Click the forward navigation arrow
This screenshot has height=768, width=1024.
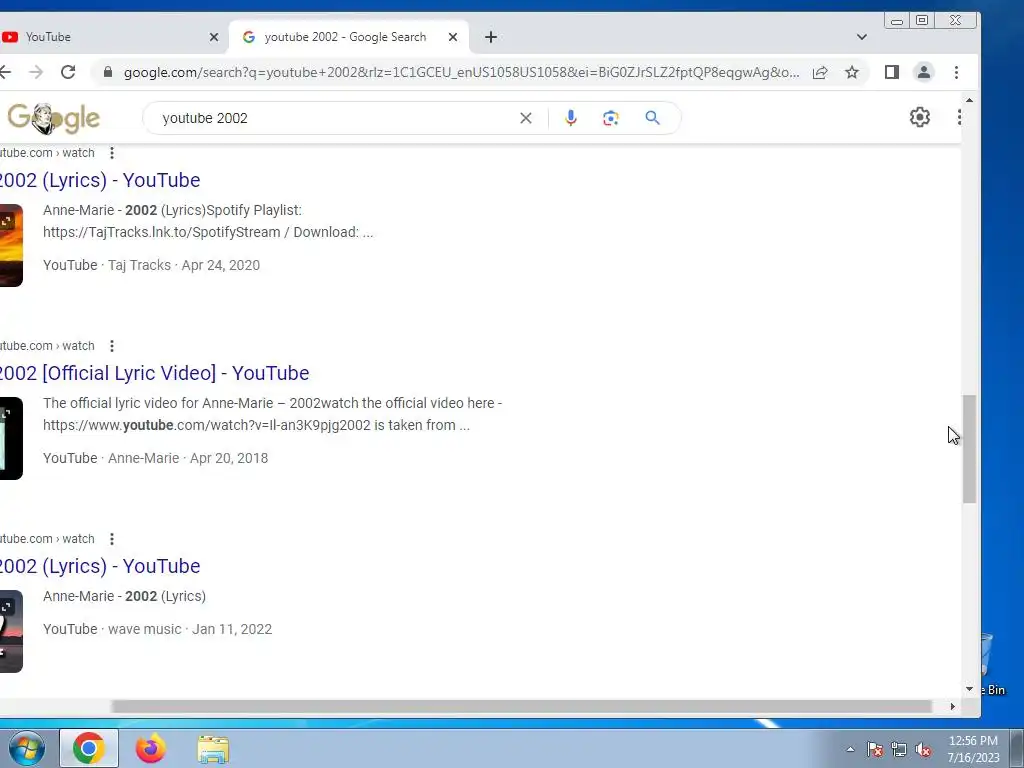[x=36, y=72]
